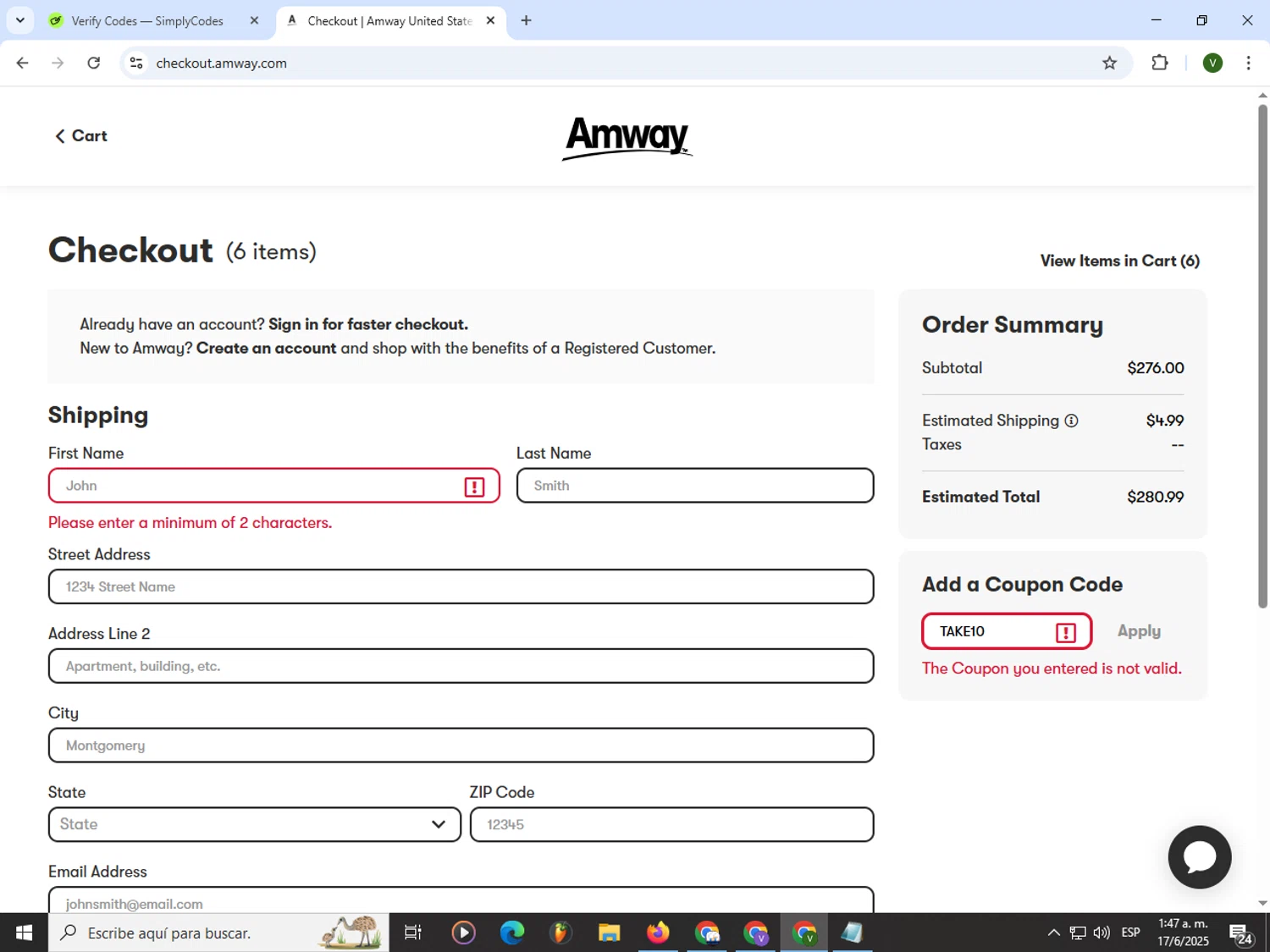This screenshot has width=1270, height=952.
Task: Go back to Cart link
Action: [x=81, y=136]
